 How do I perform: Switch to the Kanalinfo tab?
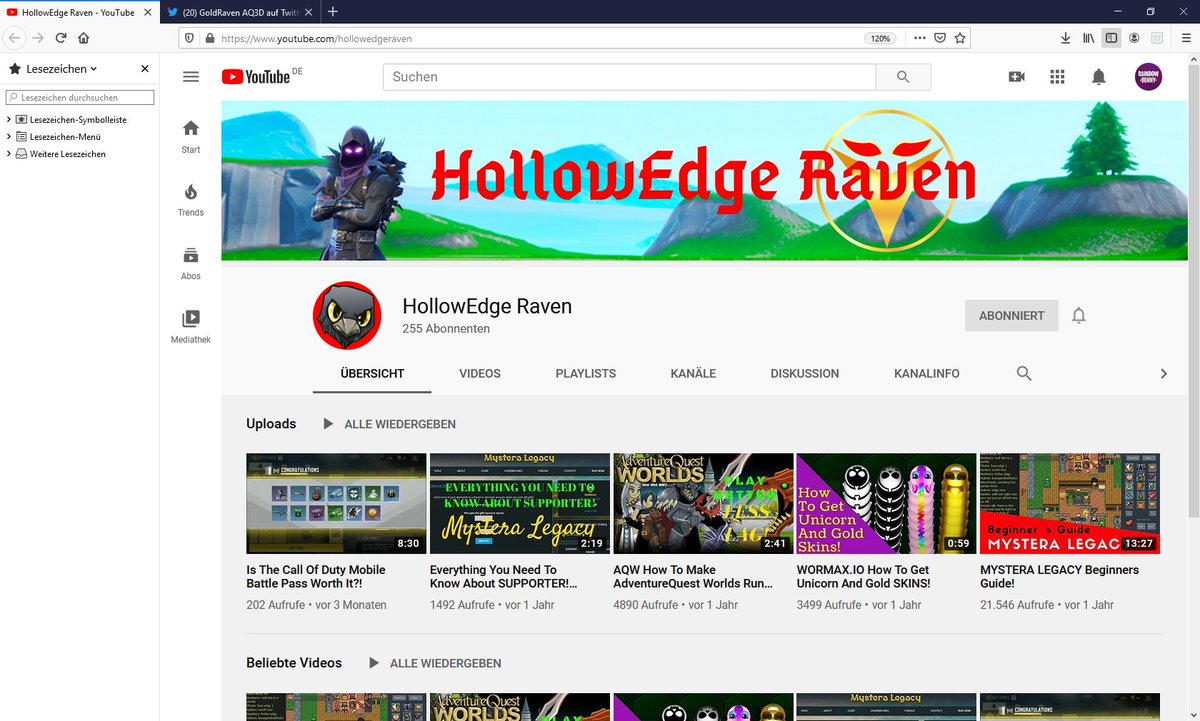tap(927, 373)
